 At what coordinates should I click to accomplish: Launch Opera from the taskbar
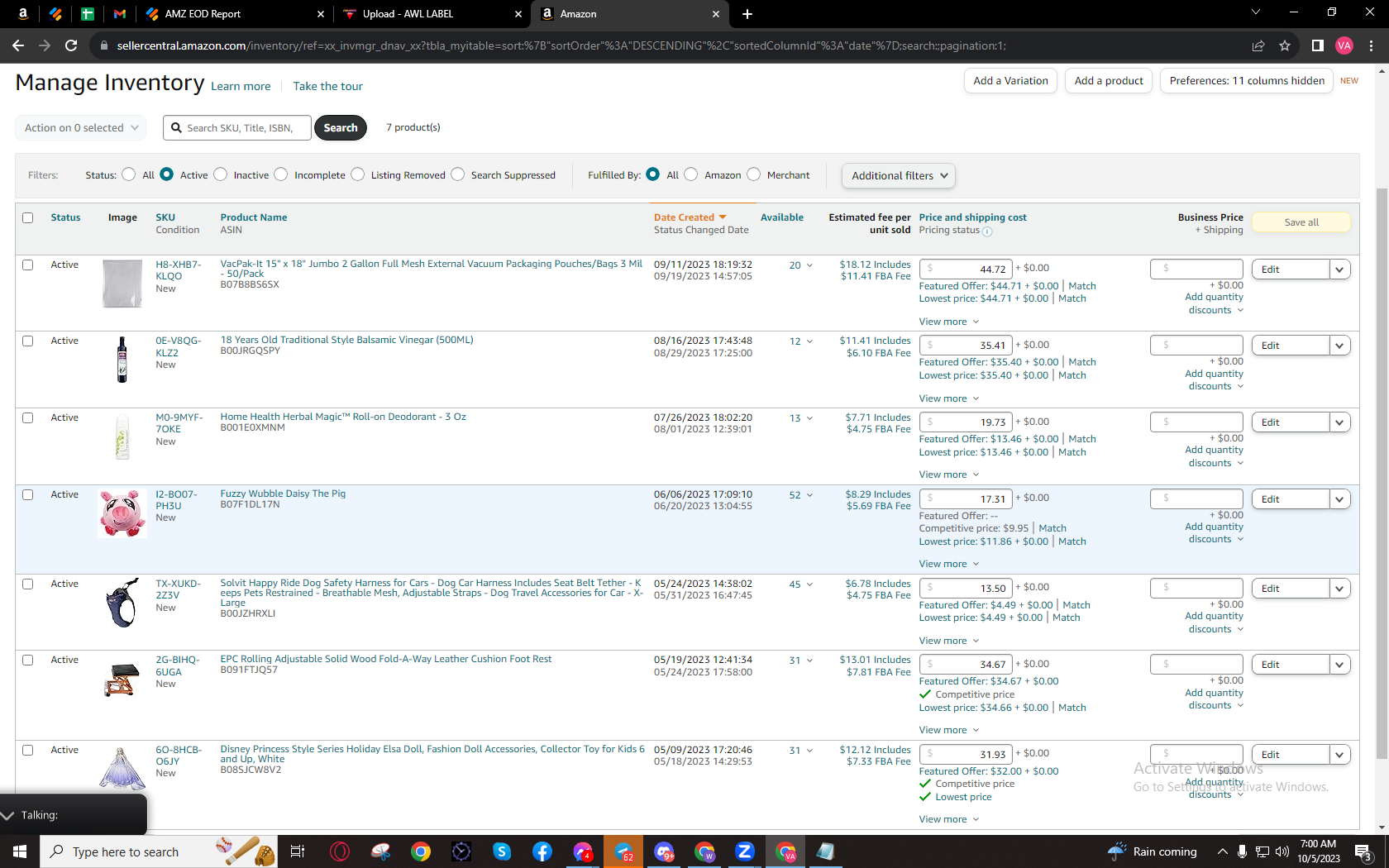(x=340, y=851)
